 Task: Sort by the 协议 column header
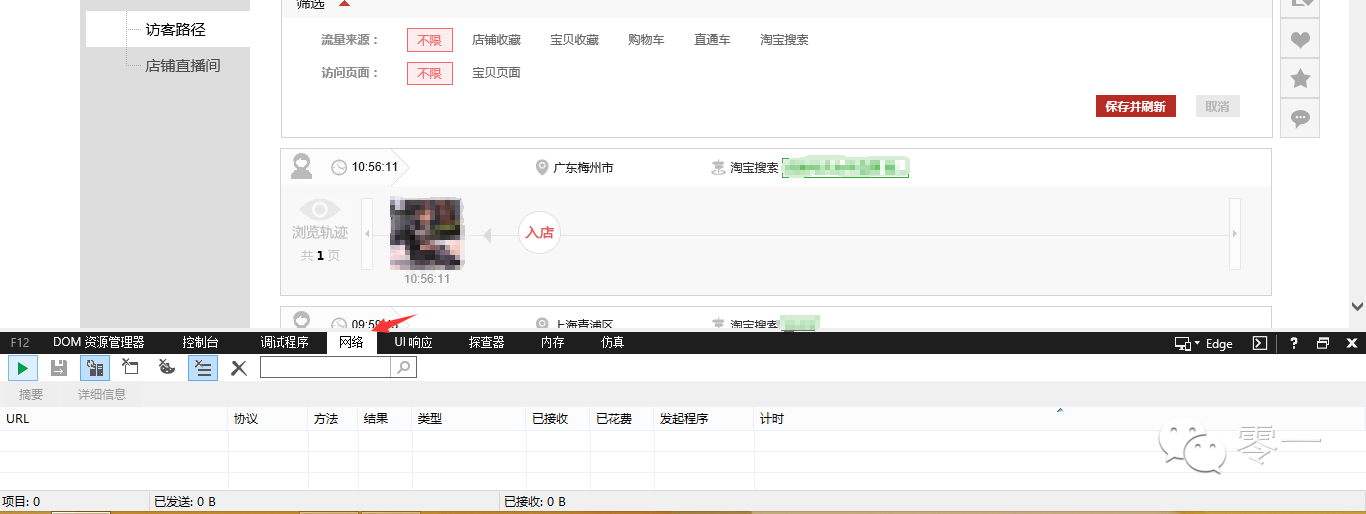tap(268, 419)
